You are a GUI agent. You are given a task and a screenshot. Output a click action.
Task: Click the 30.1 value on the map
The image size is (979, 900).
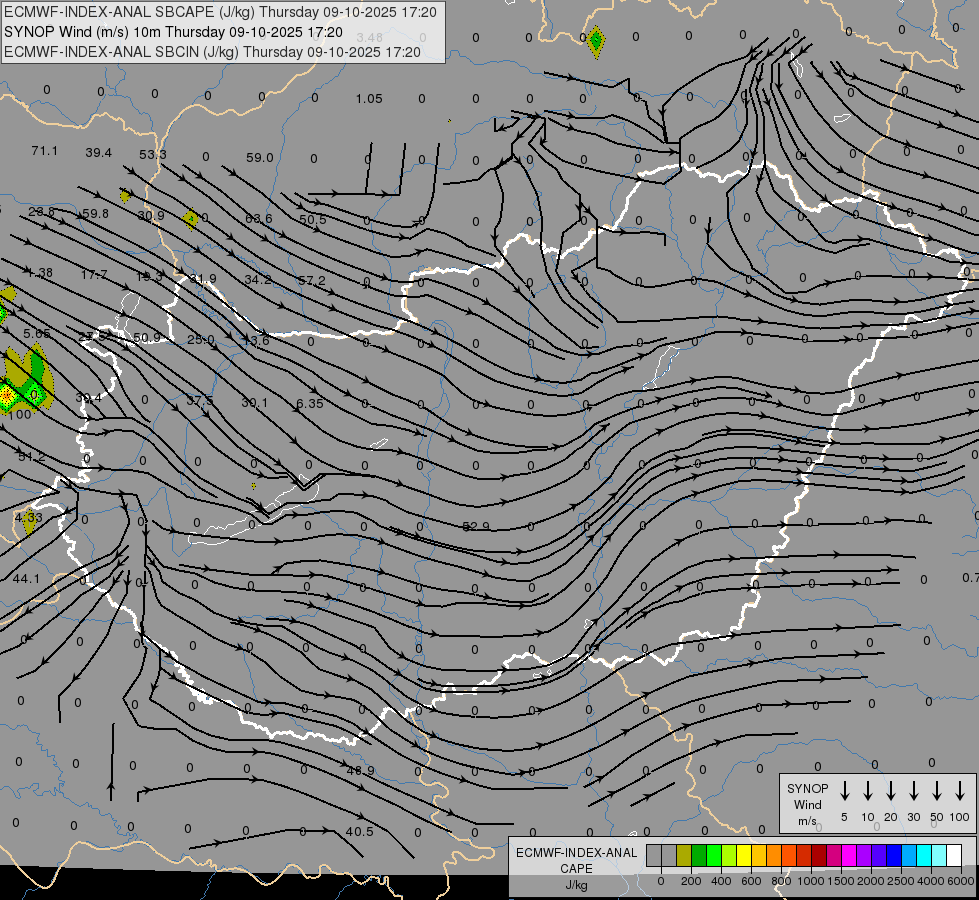pos(255,402)
